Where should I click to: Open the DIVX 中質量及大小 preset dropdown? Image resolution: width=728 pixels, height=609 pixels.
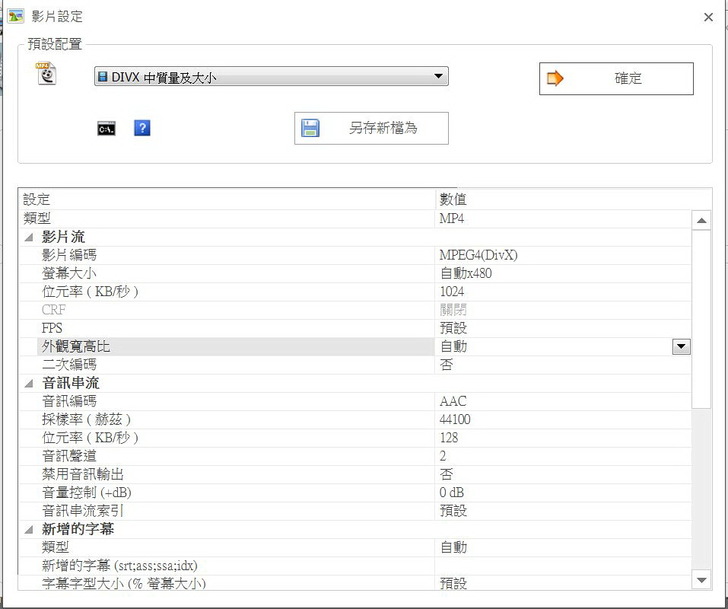tap(270, 77)
